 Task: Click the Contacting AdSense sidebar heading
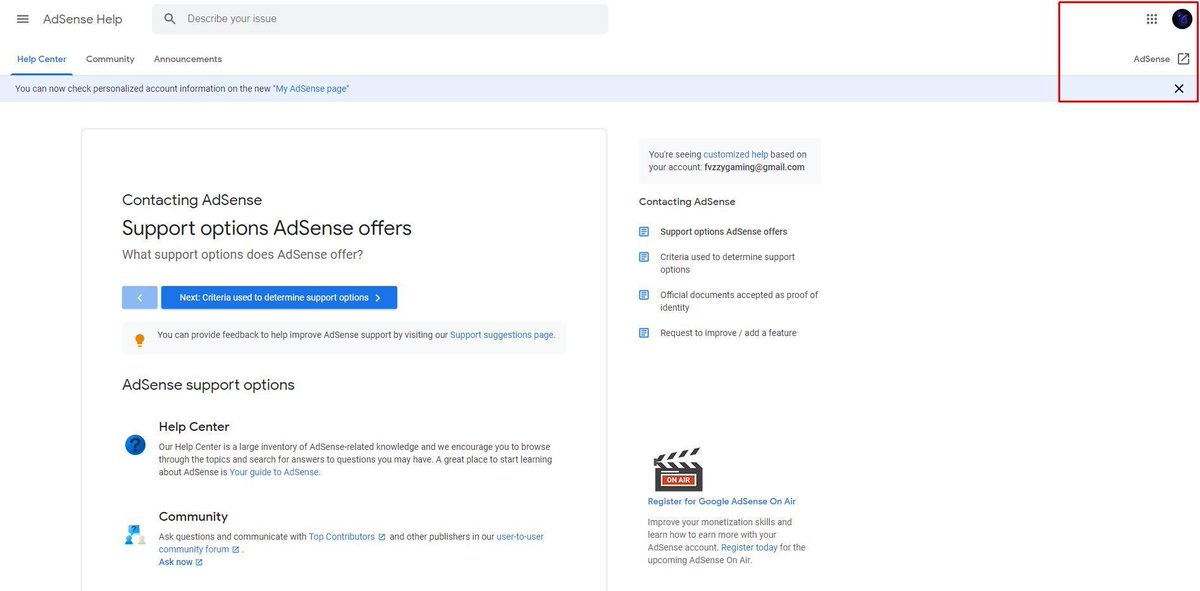(x=687, y=202)
